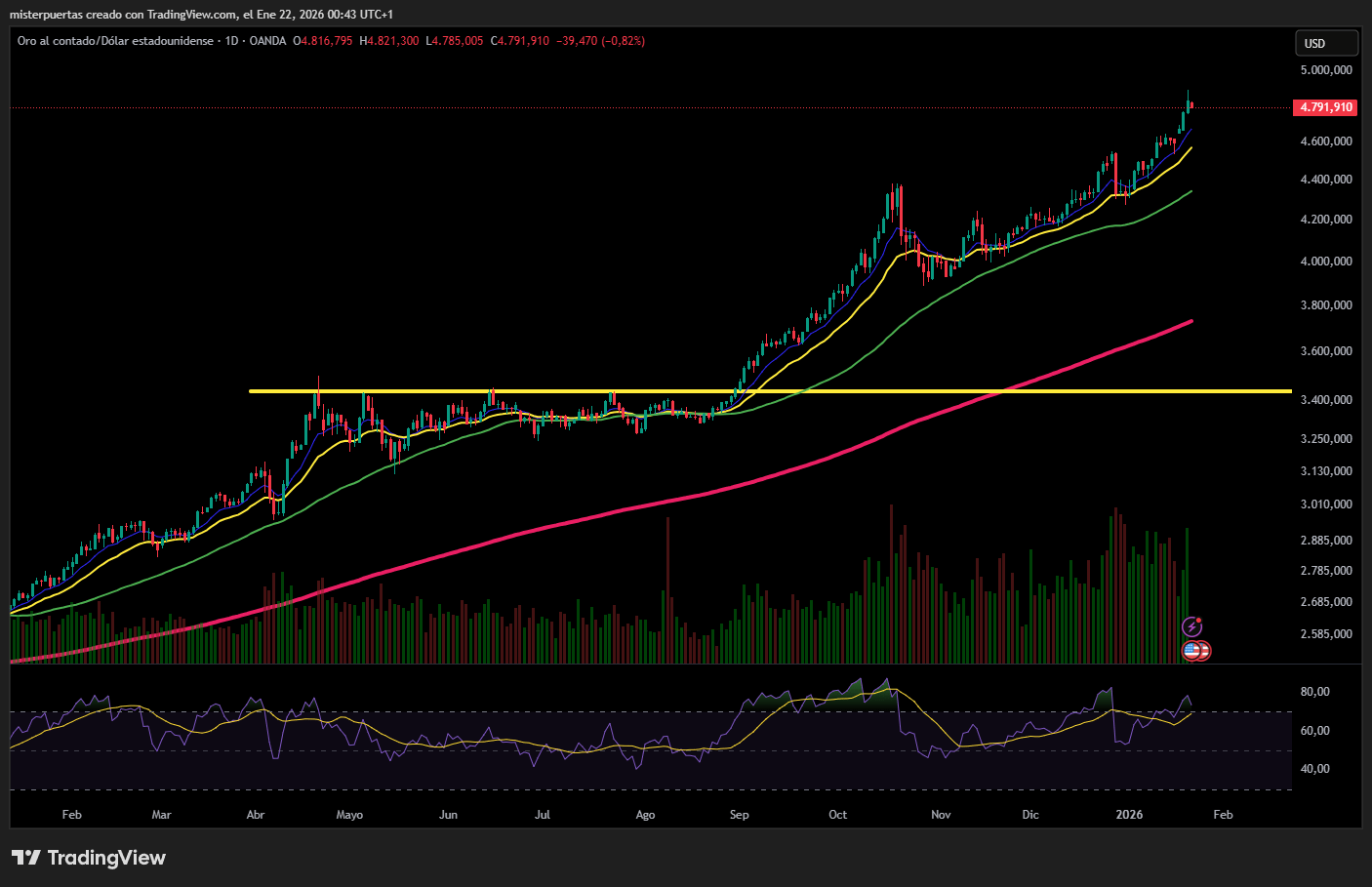This screenshot has width=1372, height=887.
Task: Click the high value H4.821,300
Action: 389,41
